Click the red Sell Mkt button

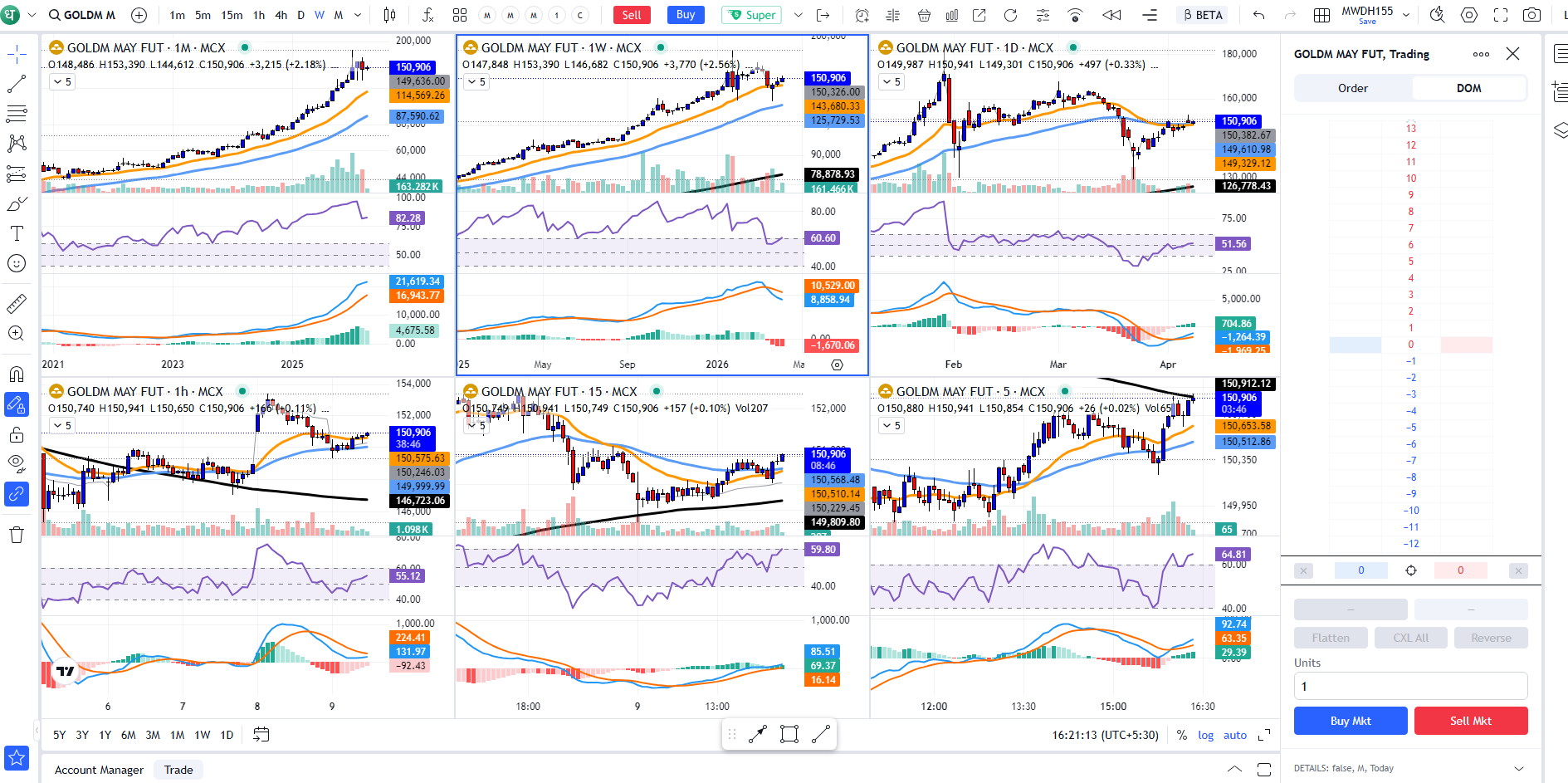point(1470,721)
